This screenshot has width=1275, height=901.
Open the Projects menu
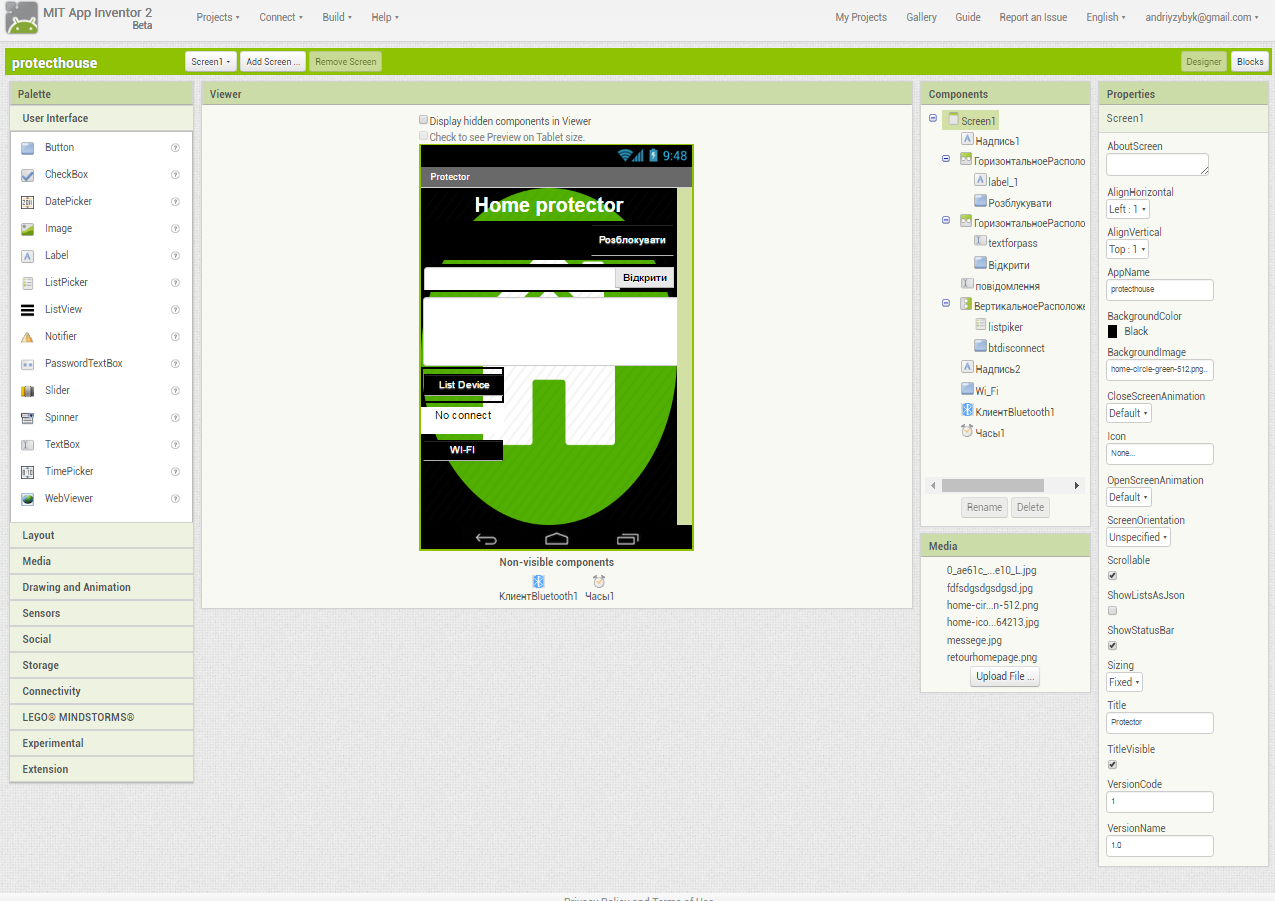218,17
